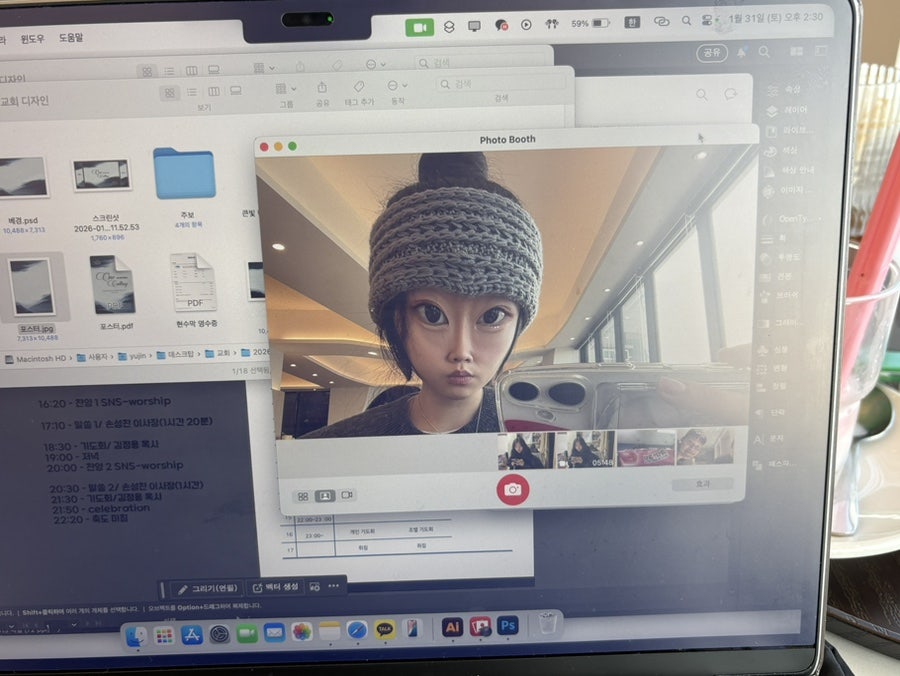Open the Photo Booth effects button
This screenshot has height=676, width=900.
click(x=703, y=484)
